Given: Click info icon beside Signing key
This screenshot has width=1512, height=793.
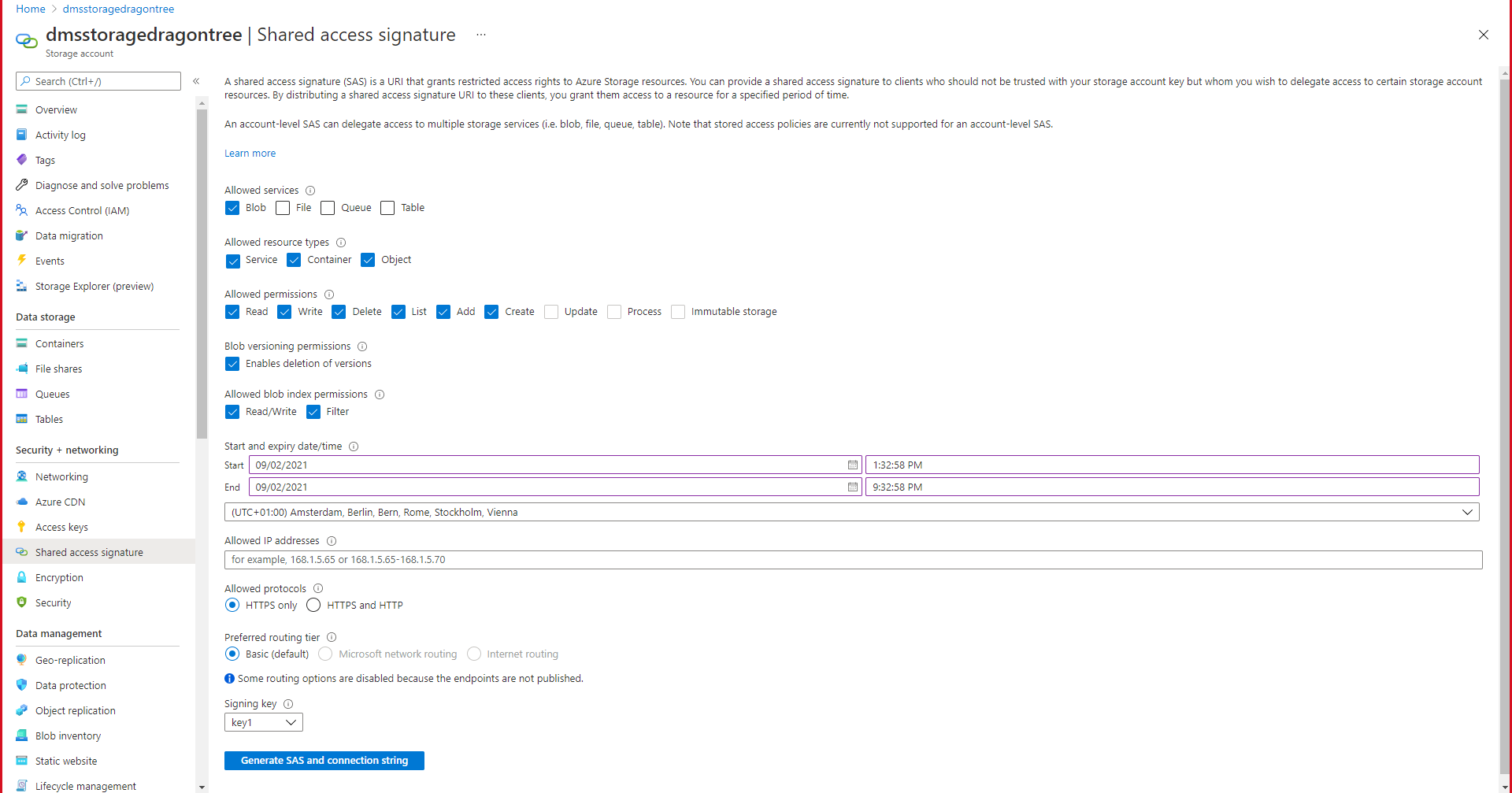Looking at the screenshot, I should 288,704.
